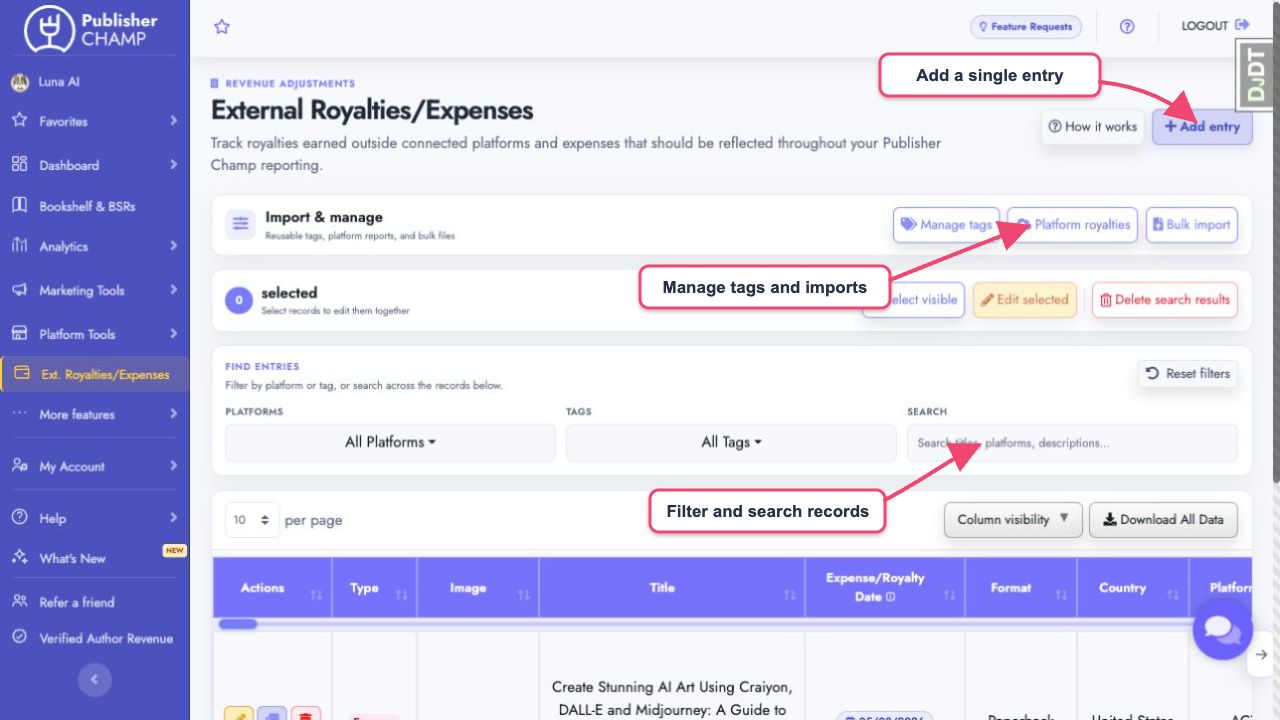Sort the table by the Title column
The image size is (1280, 720).
(672, 588)
